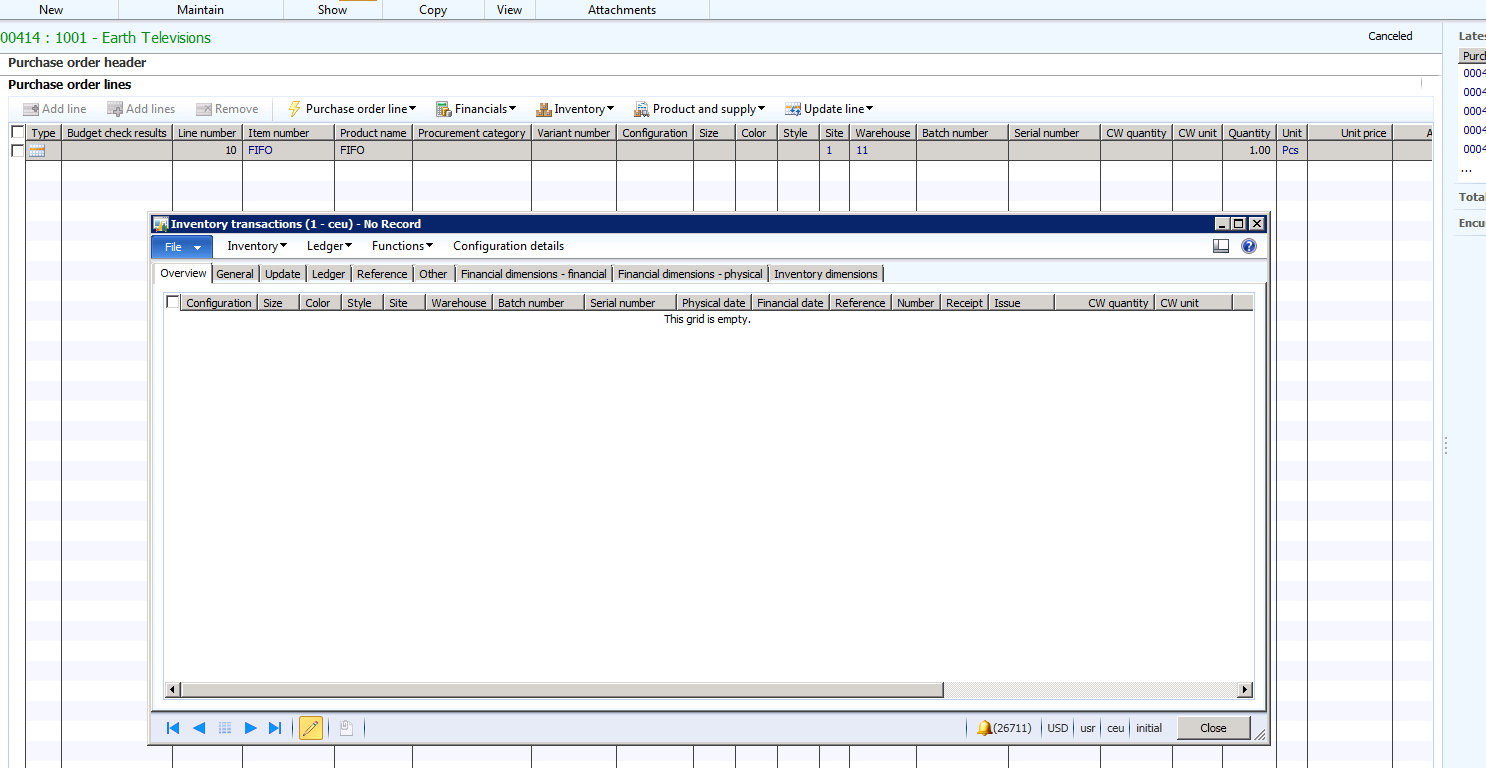Switch to the Financial dimensions - physical tab
Viewport: 1486px width, 768px height.
tap(690, 274)
